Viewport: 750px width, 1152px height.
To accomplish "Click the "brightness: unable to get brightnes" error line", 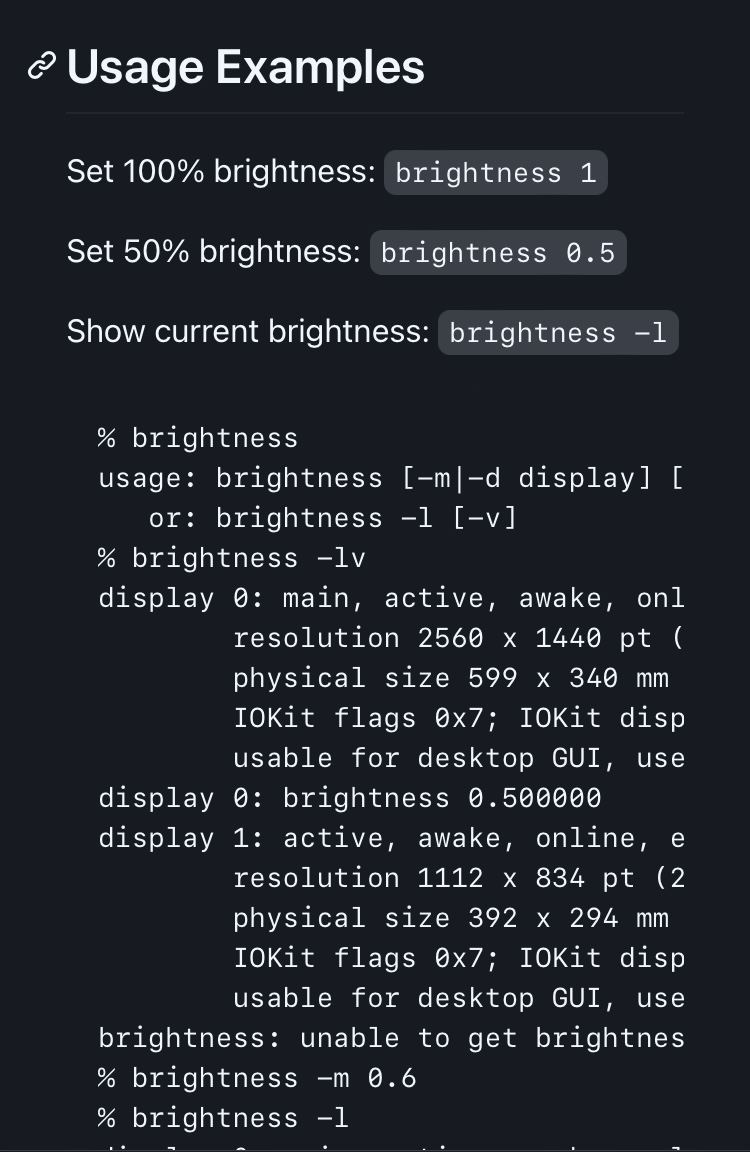I will click(x=390, y=1038).
